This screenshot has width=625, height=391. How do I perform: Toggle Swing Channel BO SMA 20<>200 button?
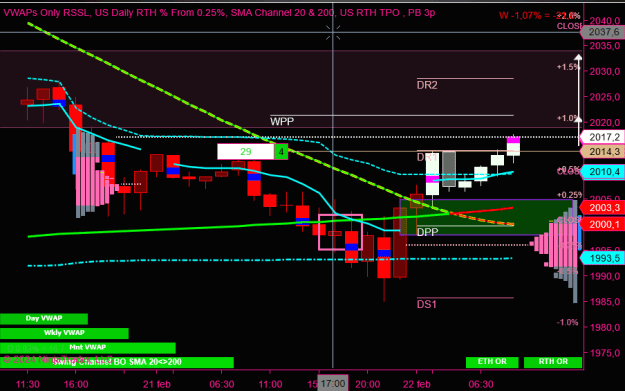117,362
